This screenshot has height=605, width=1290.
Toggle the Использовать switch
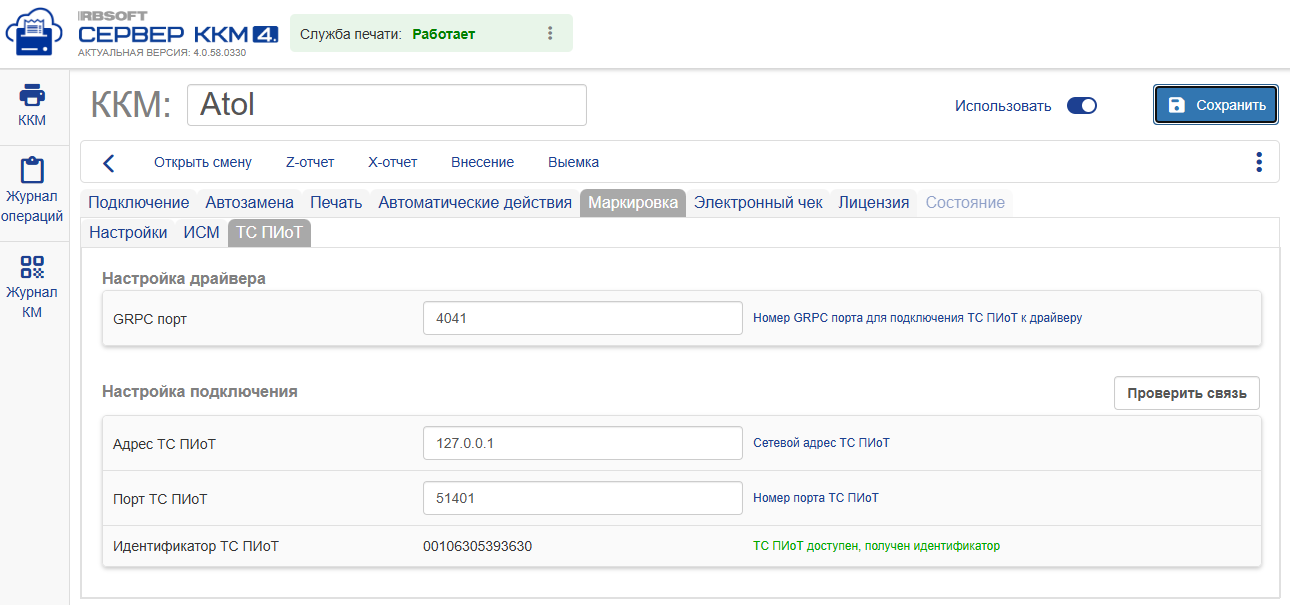[x=1082, y=105]
